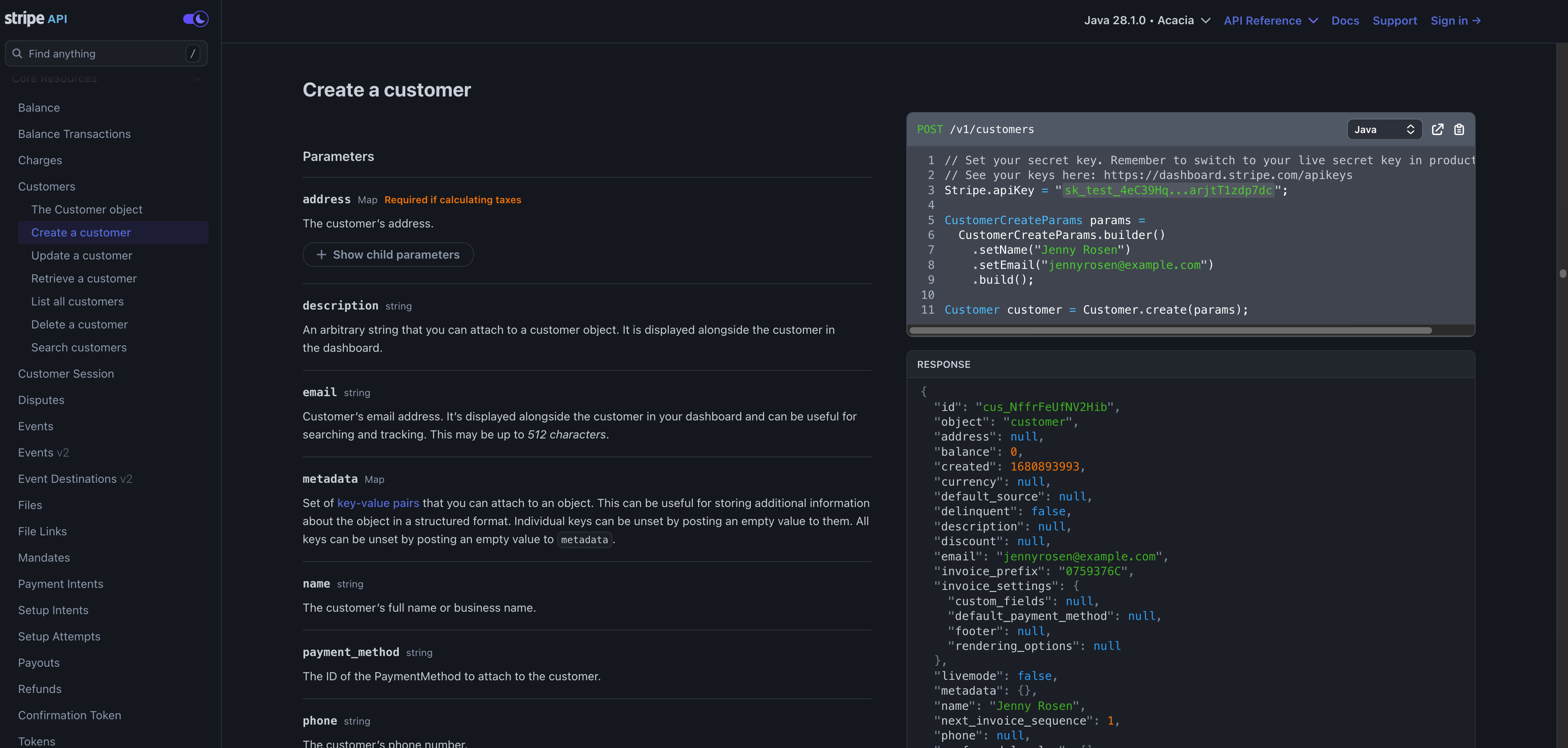Click the masked sk_test API key
The image size is (1568, 748).
(x=1168, y=190)
